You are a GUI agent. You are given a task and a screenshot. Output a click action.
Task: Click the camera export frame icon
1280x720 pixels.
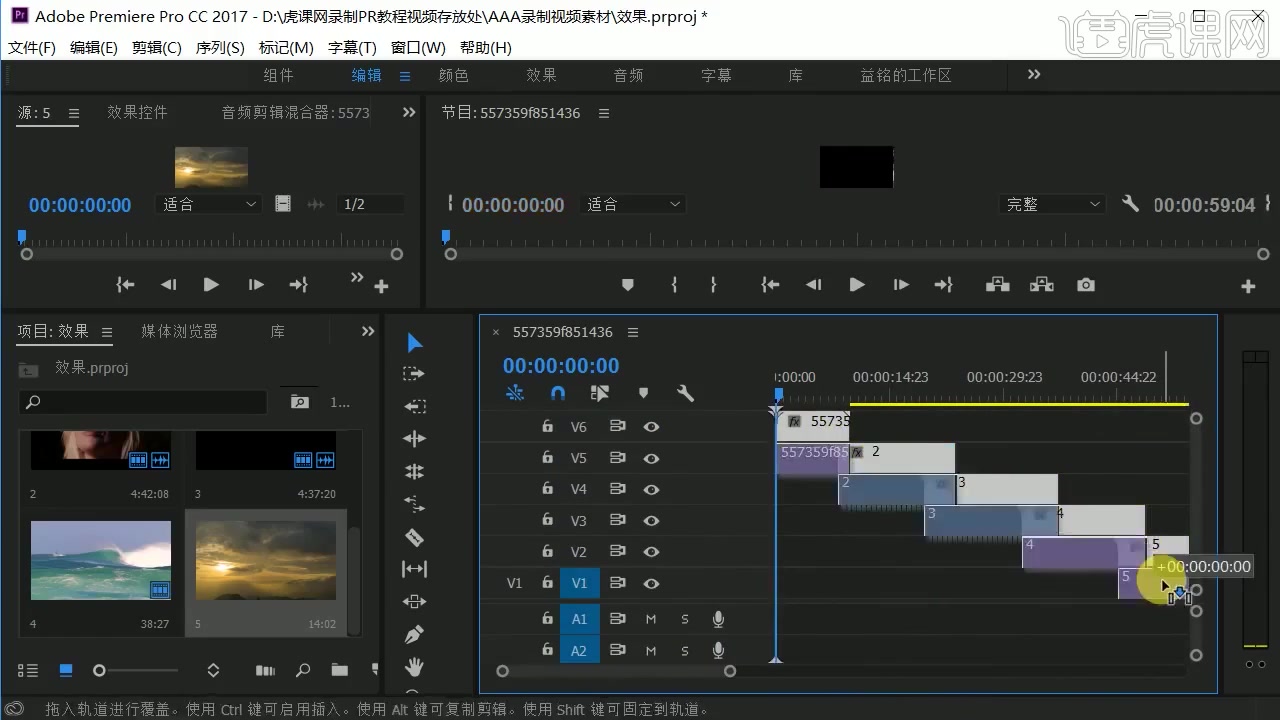(x=1086, y=284)
